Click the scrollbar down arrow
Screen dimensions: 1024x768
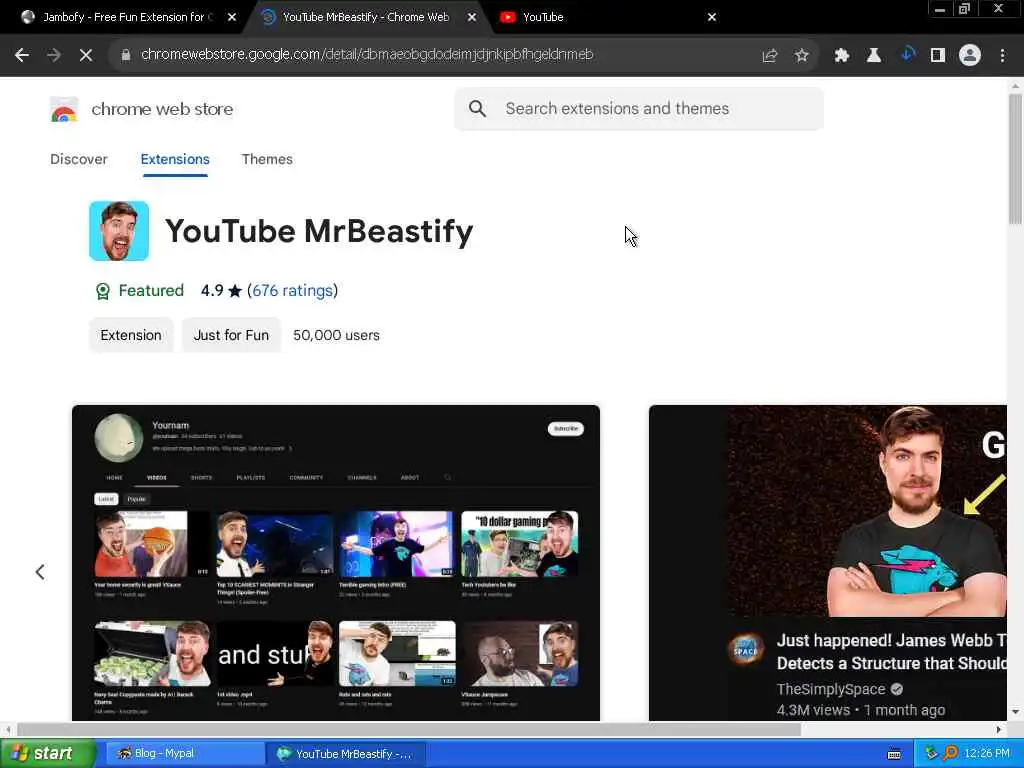pos(1015,712)
